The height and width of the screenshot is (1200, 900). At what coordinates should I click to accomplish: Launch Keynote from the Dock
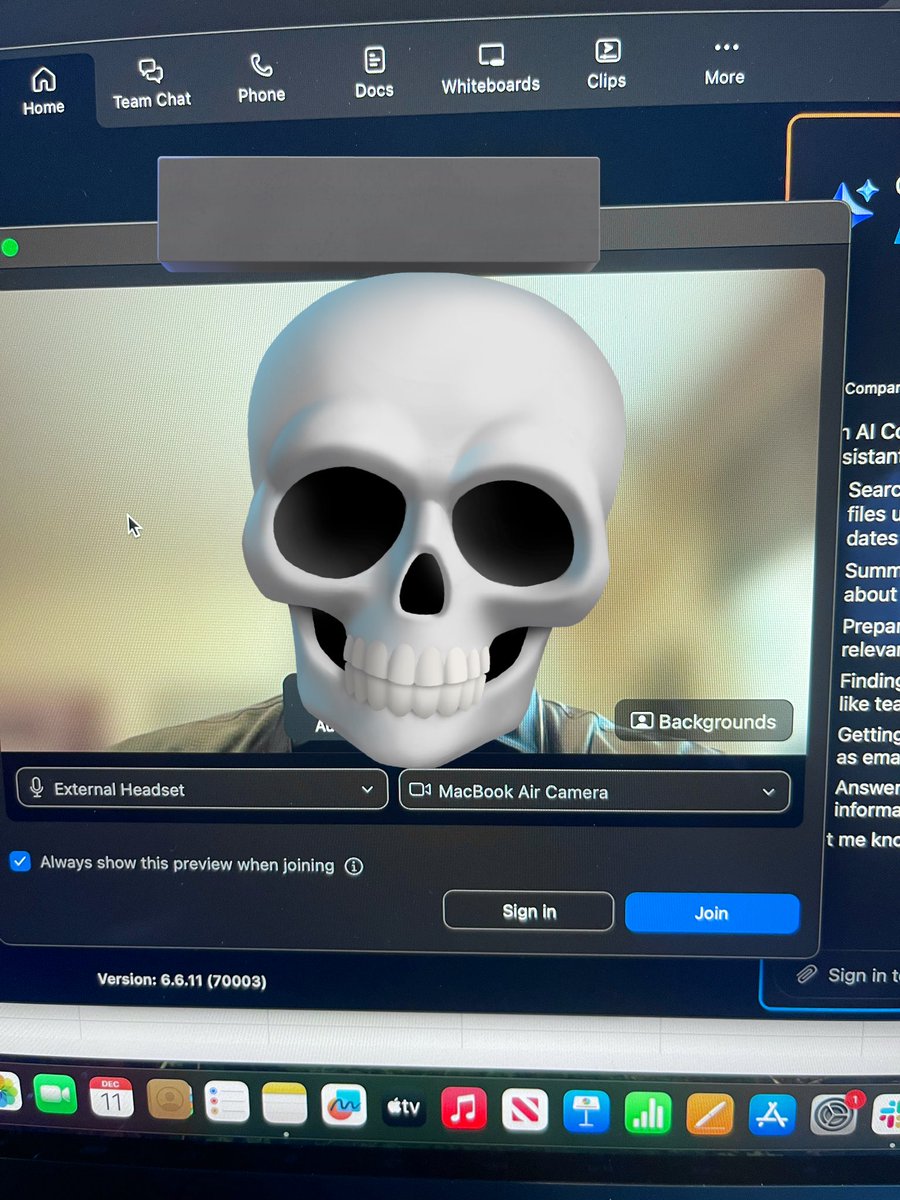(x=586, y=1112)
